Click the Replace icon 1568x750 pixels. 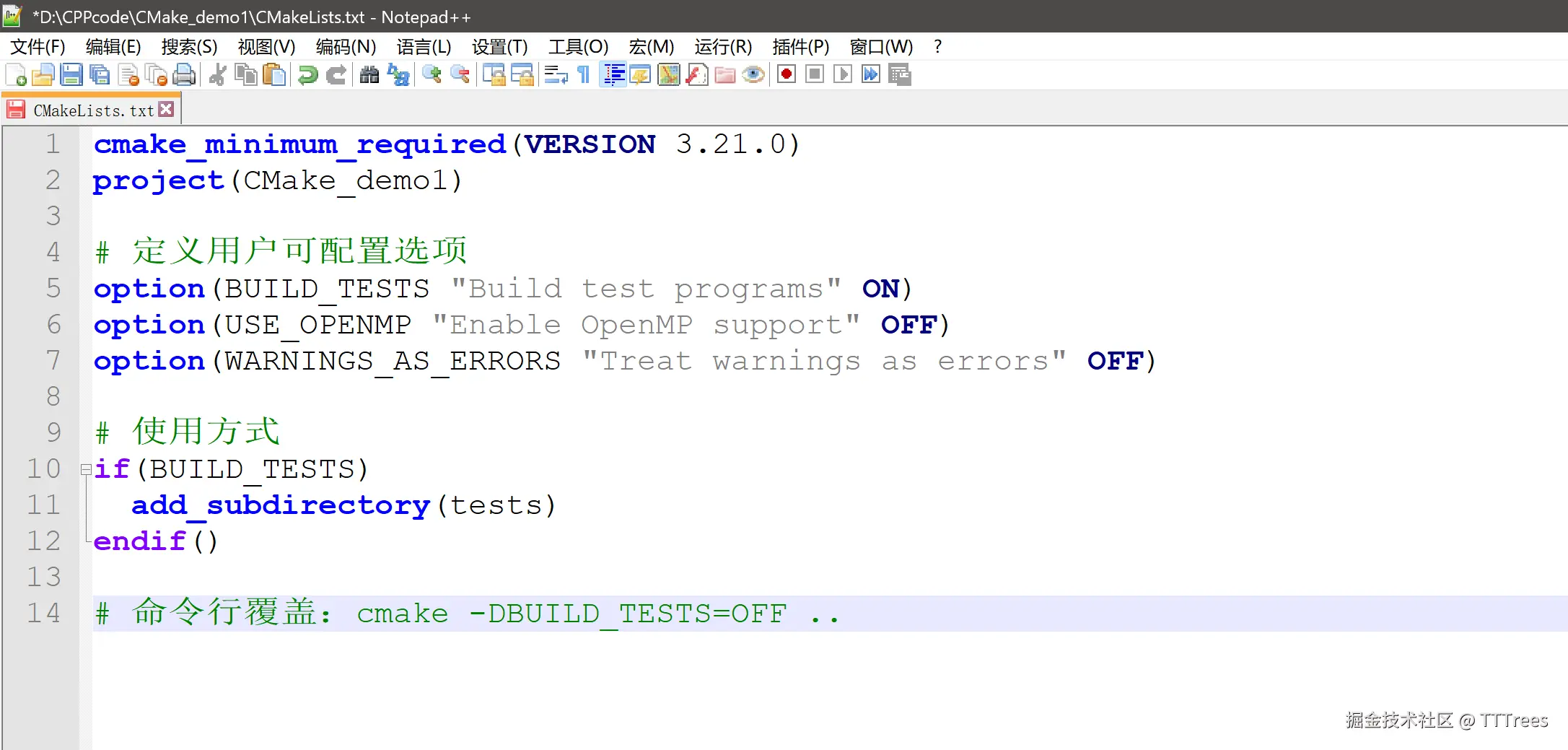[398, 74]
